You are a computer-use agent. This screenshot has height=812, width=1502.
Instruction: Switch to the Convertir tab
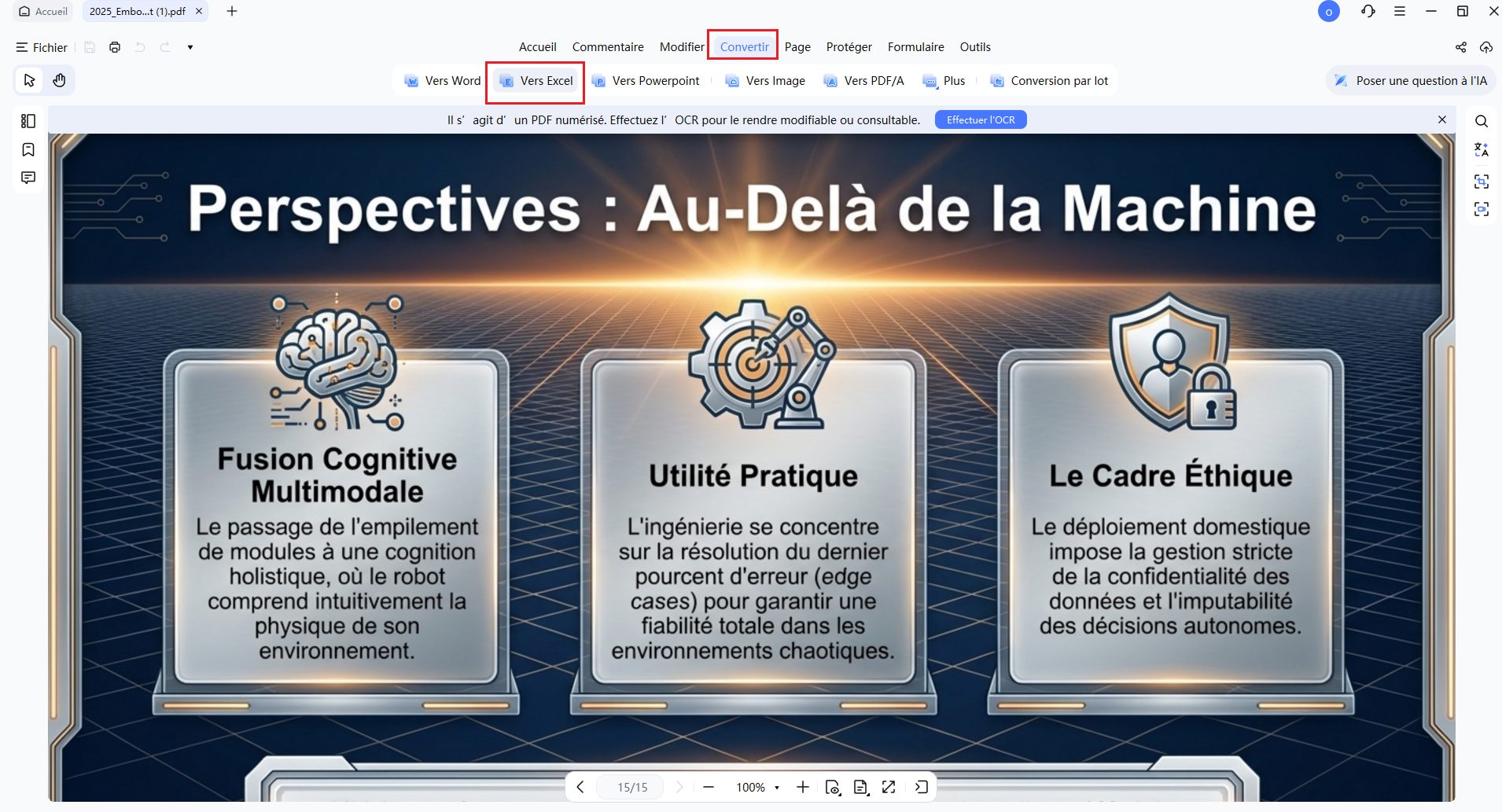click(744, 47)
